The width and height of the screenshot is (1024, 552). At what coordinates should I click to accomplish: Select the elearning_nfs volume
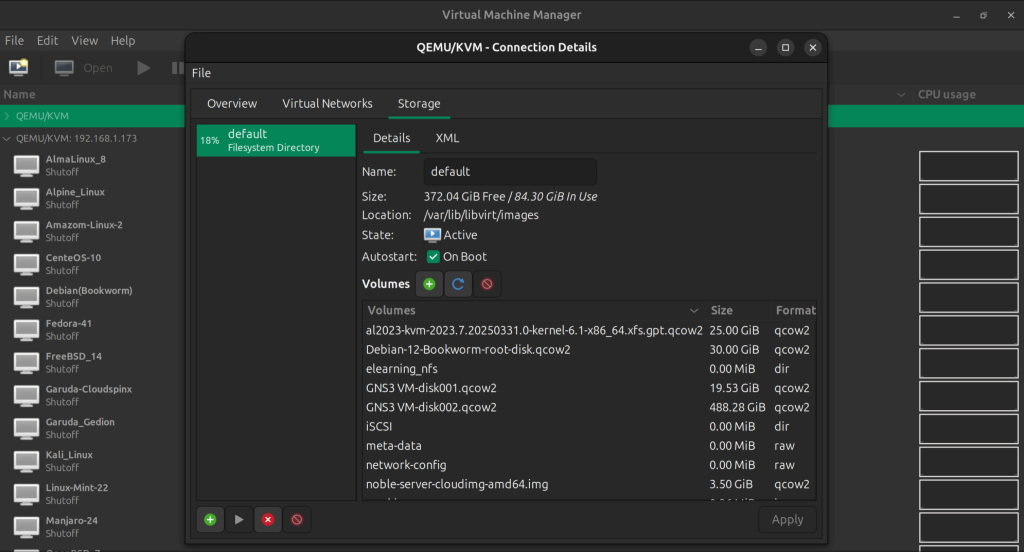589,369
